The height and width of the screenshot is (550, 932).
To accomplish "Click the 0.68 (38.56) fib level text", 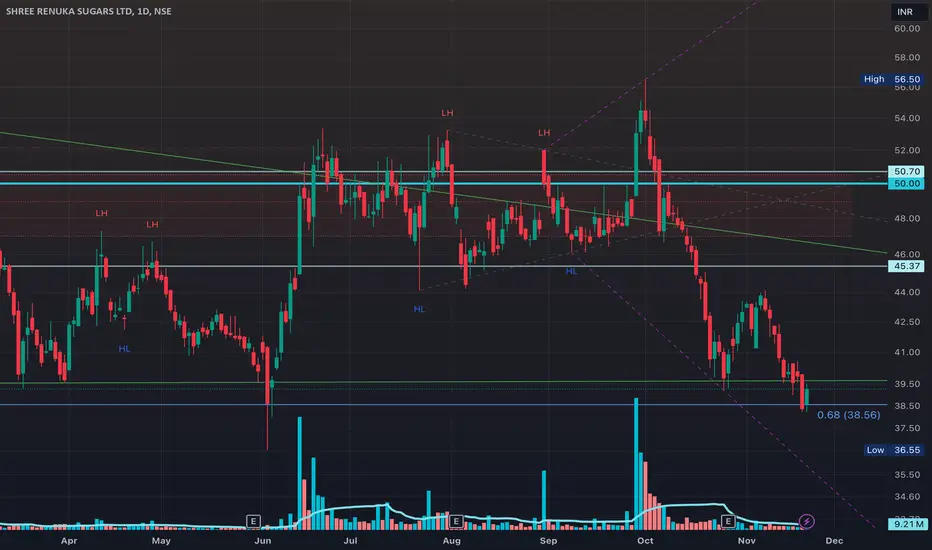I will point(848,415).
